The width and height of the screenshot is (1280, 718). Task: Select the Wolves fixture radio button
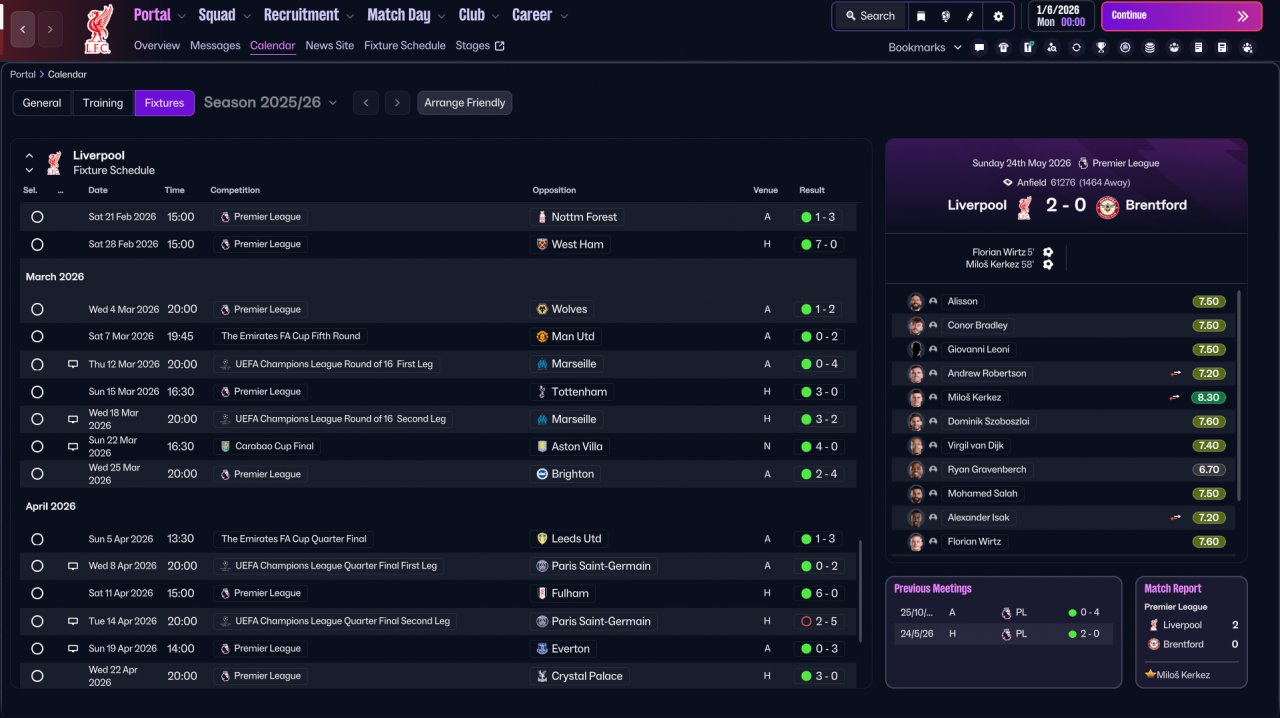pyautogui.click(x=37, y=309)
